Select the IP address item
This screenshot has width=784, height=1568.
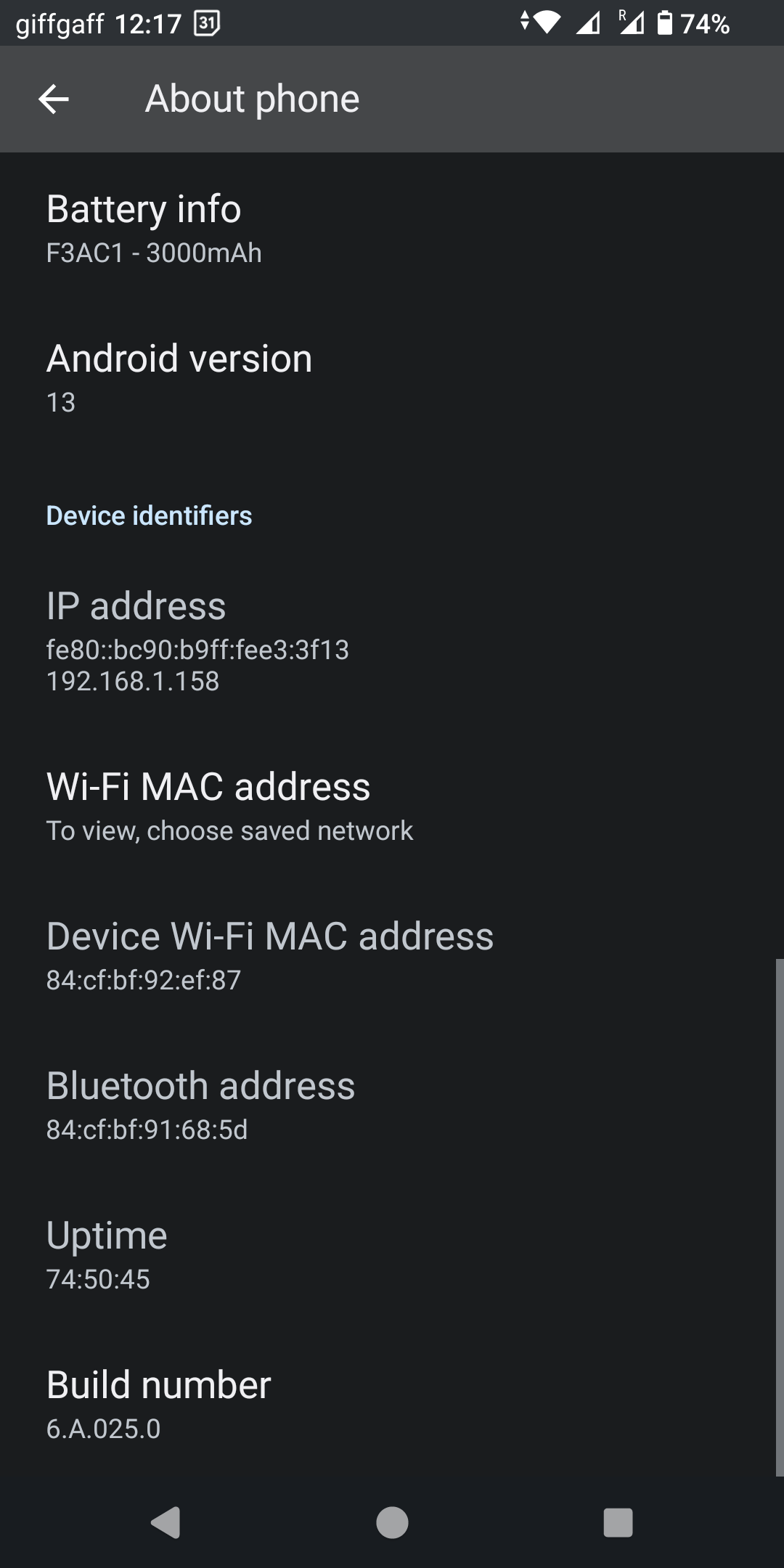click(392, 641)
